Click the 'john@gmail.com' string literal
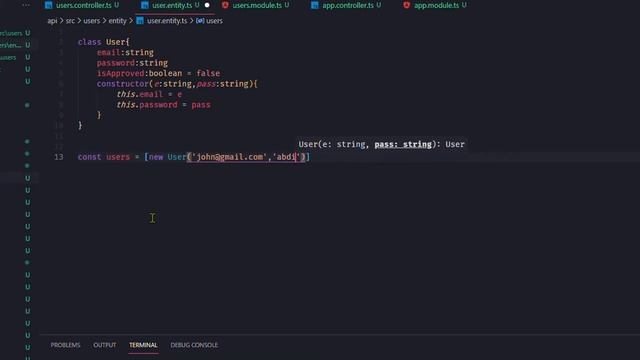This screenshot has height=360, width=640. coord(229,157)
